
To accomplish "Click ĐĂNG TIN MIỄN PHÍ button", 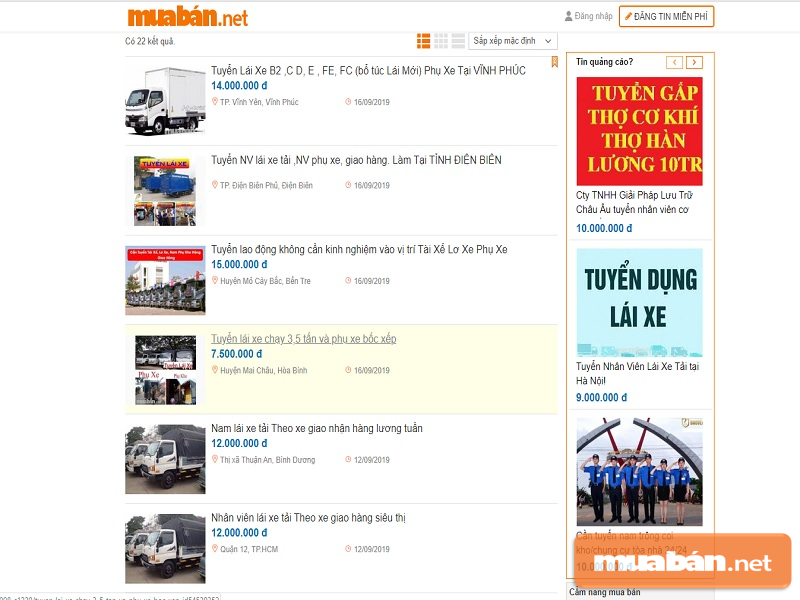I will [x=666, y=16].
